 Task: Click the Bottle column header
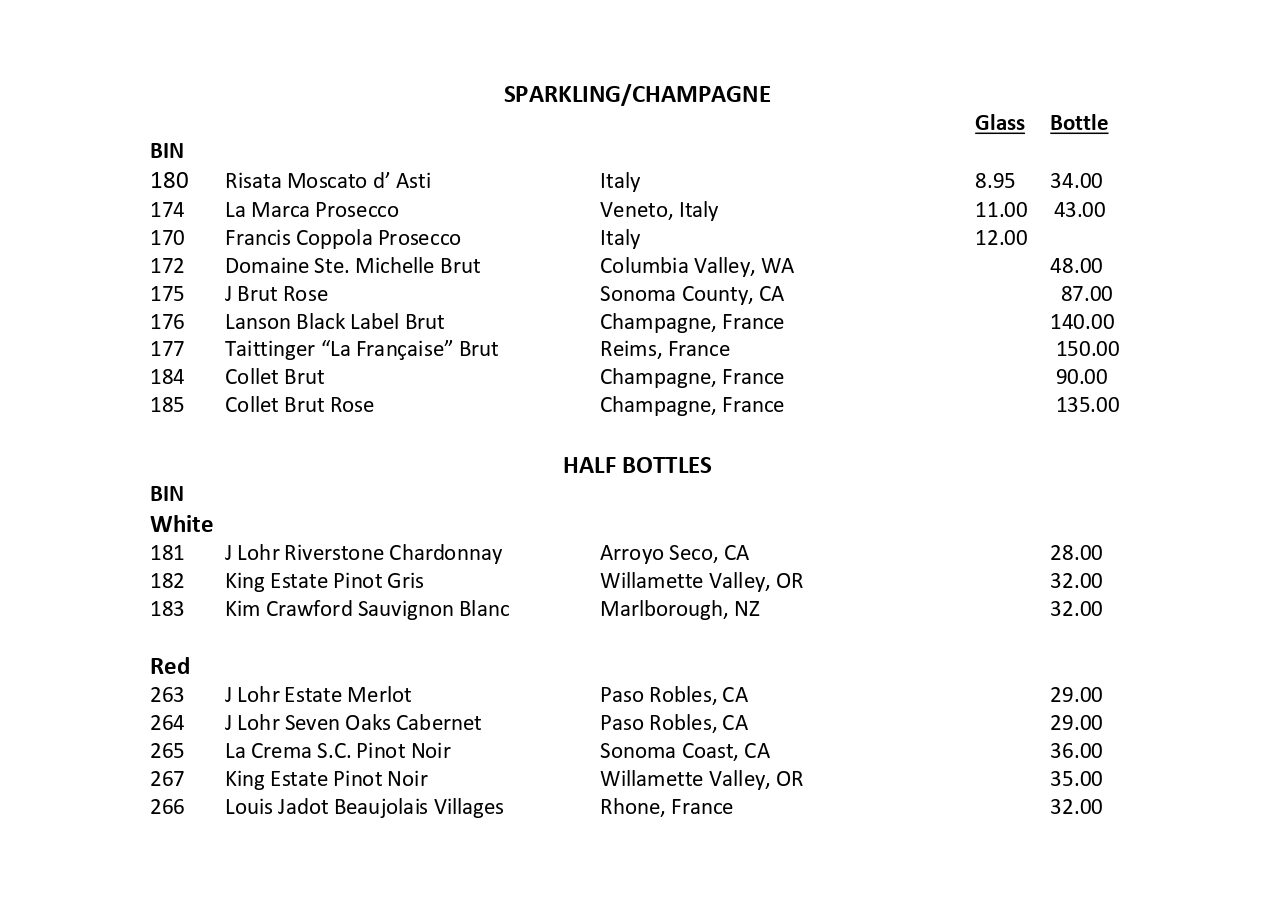coord(1078,123)
